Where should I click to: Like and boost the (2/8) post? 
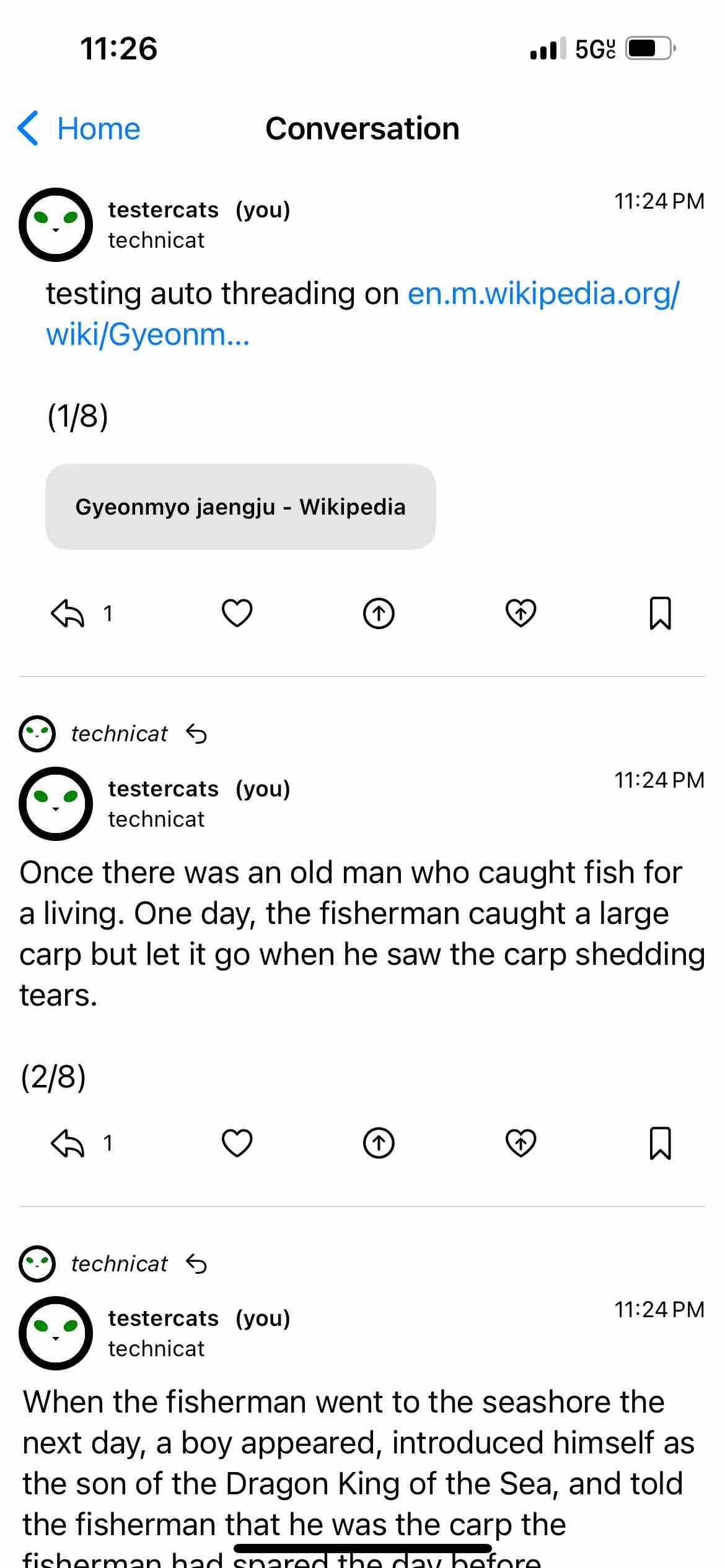click(x=521, y=1143)
